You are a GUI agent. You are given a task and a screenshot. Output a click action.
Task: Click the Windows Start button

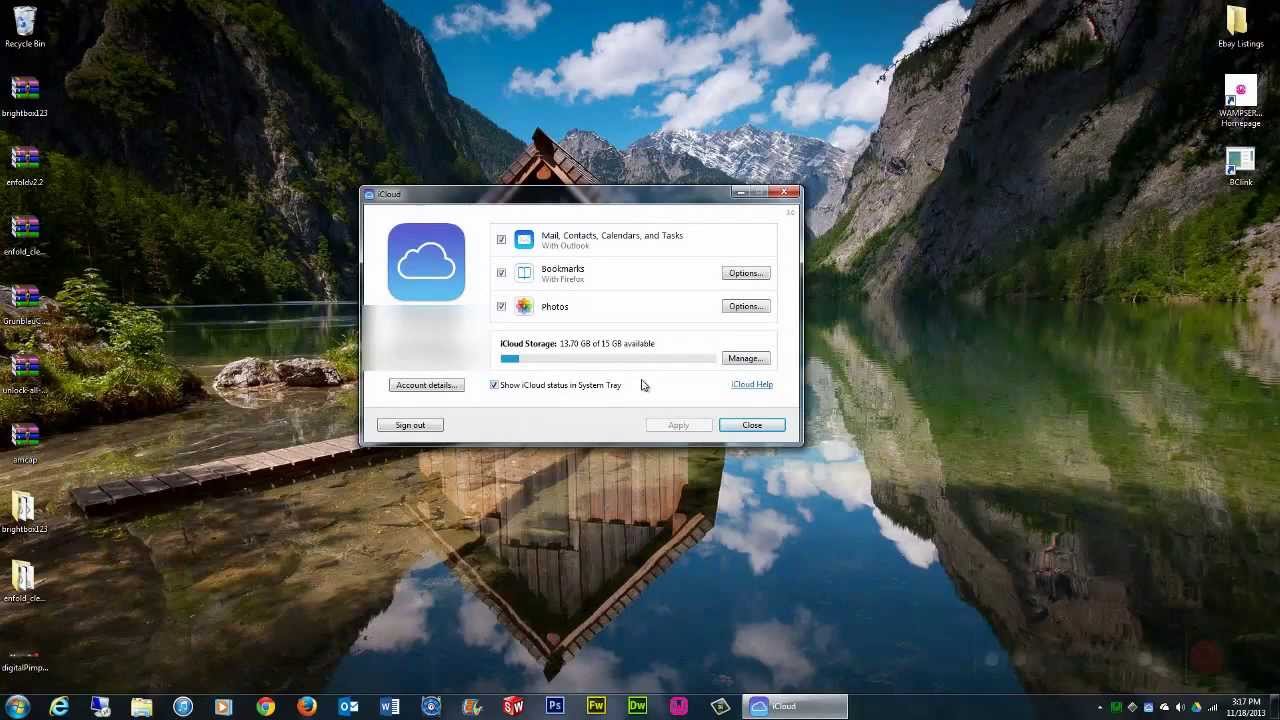(18, 707)
